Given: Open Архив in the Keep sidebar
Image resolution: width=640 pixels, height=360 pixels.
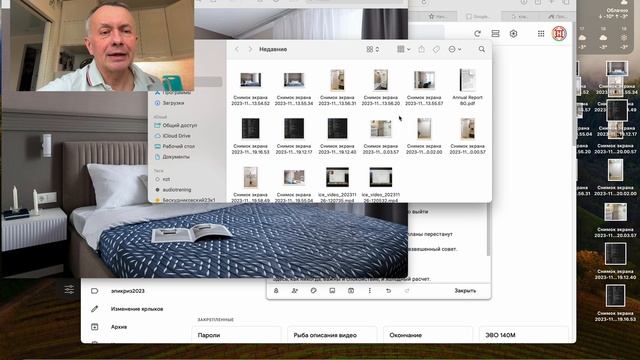Looking at the screenshot, I should coord(119,327).
